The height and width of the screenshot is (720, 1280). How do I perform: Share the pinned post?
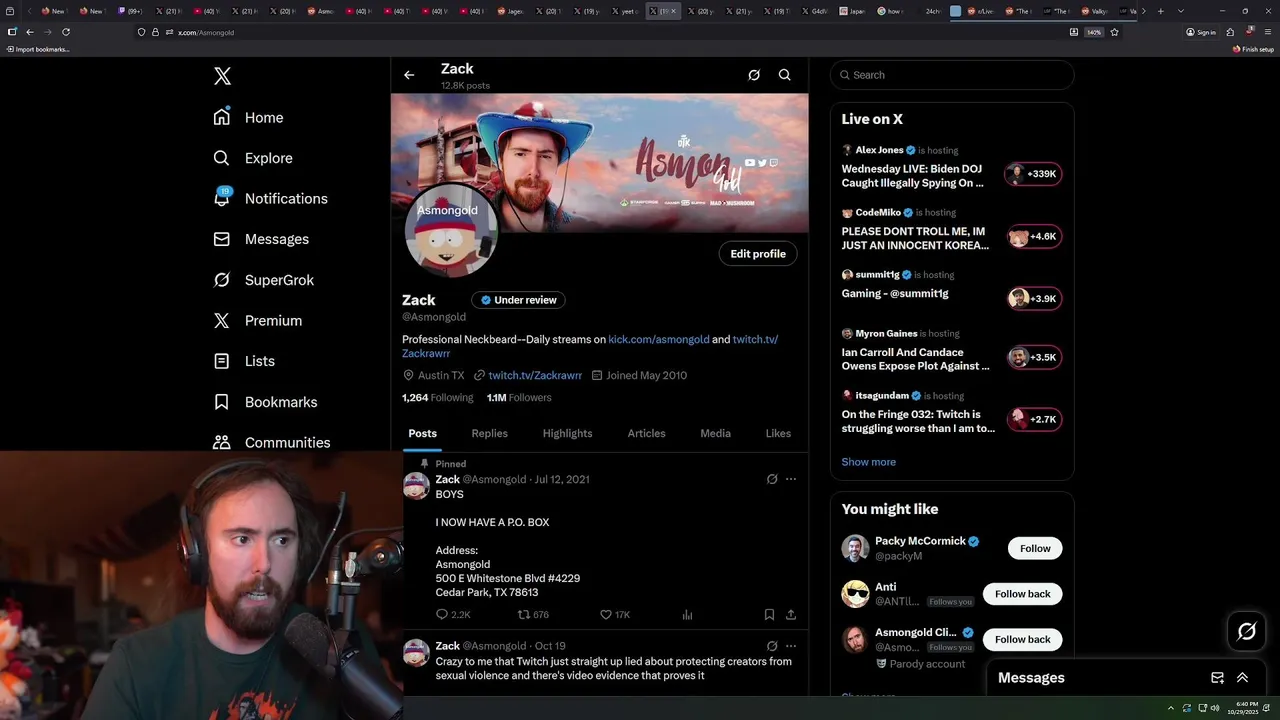click(791, 615)
